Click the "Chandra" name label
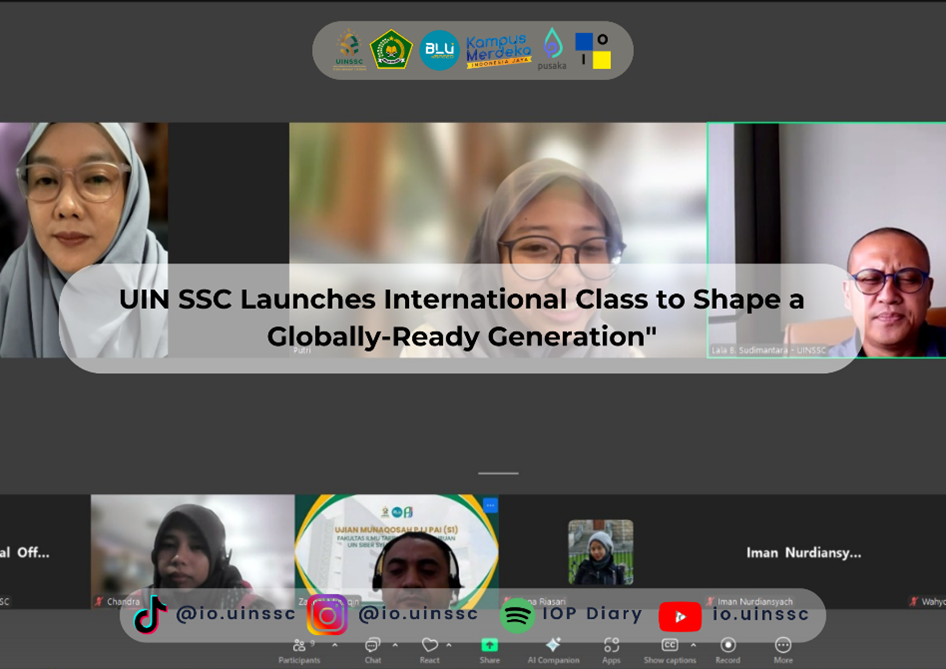946x669 pixels. [123, 601]
